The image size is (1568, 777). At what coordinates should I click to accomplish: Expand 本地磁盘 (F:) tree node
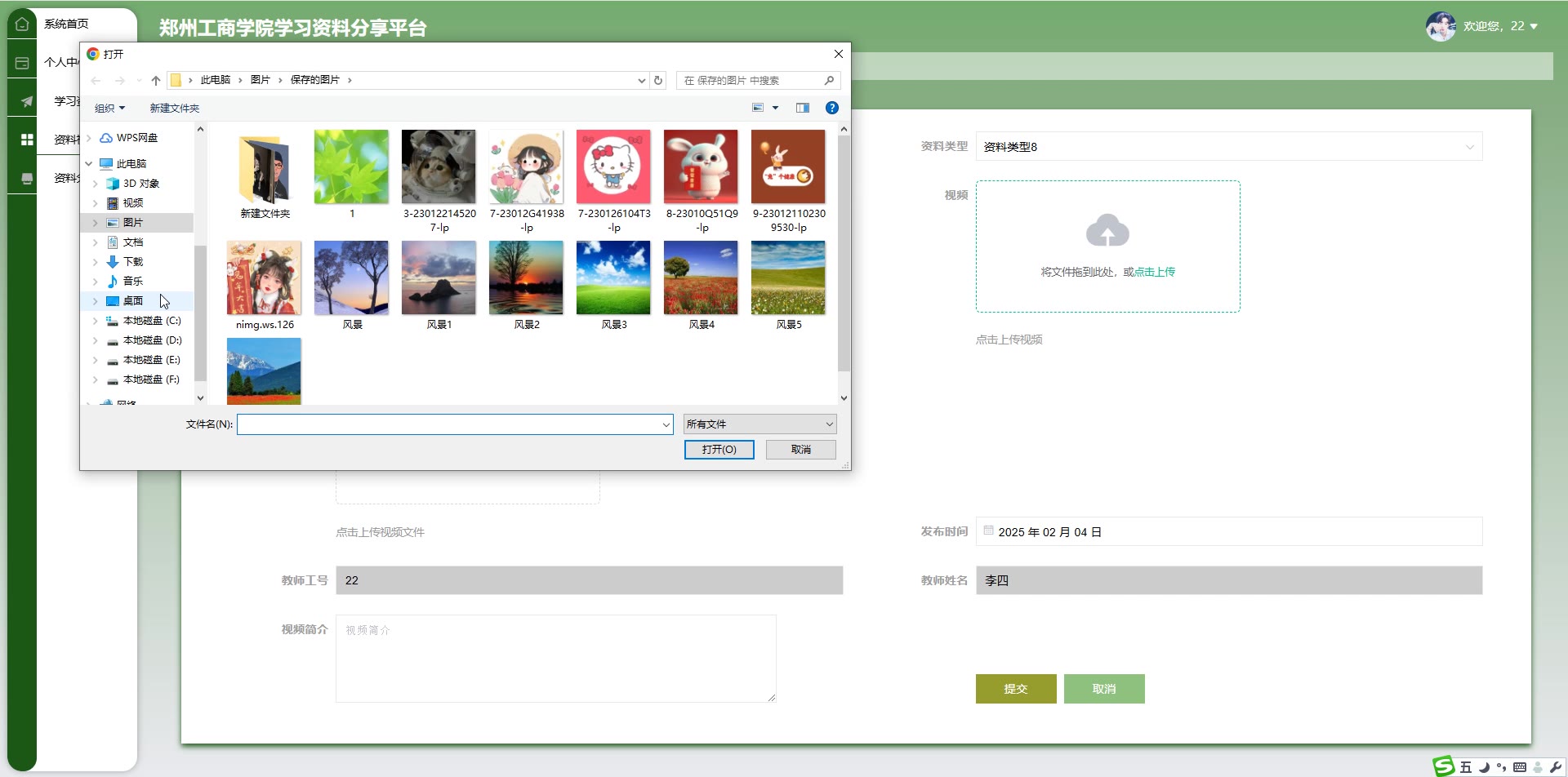[95, 380]
